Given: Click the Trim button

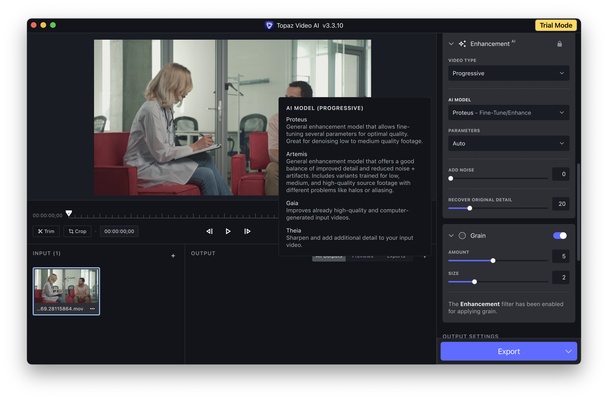Looking at the screenshot, I should (46, 231).
